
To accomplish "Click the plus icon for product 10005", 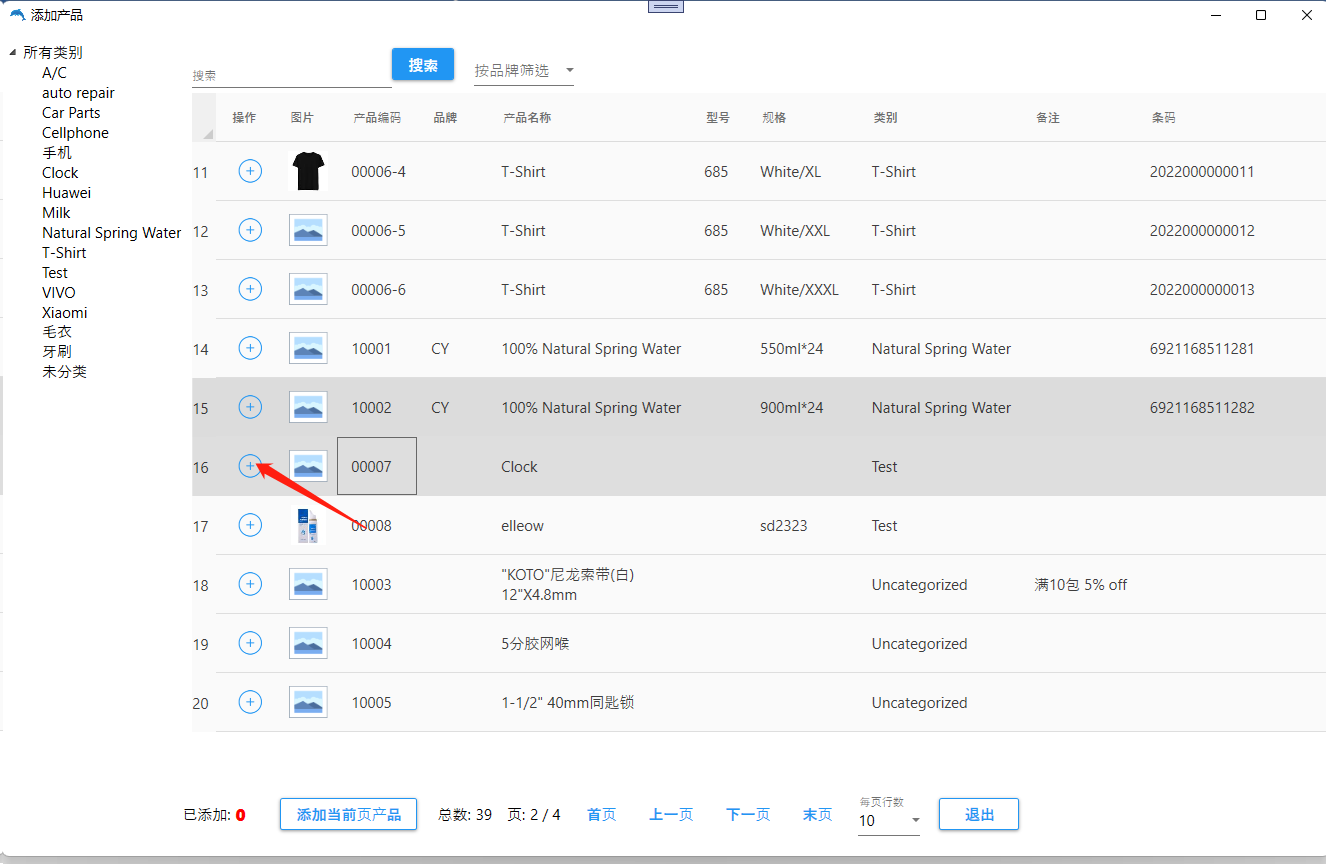I will coord(250,702).
